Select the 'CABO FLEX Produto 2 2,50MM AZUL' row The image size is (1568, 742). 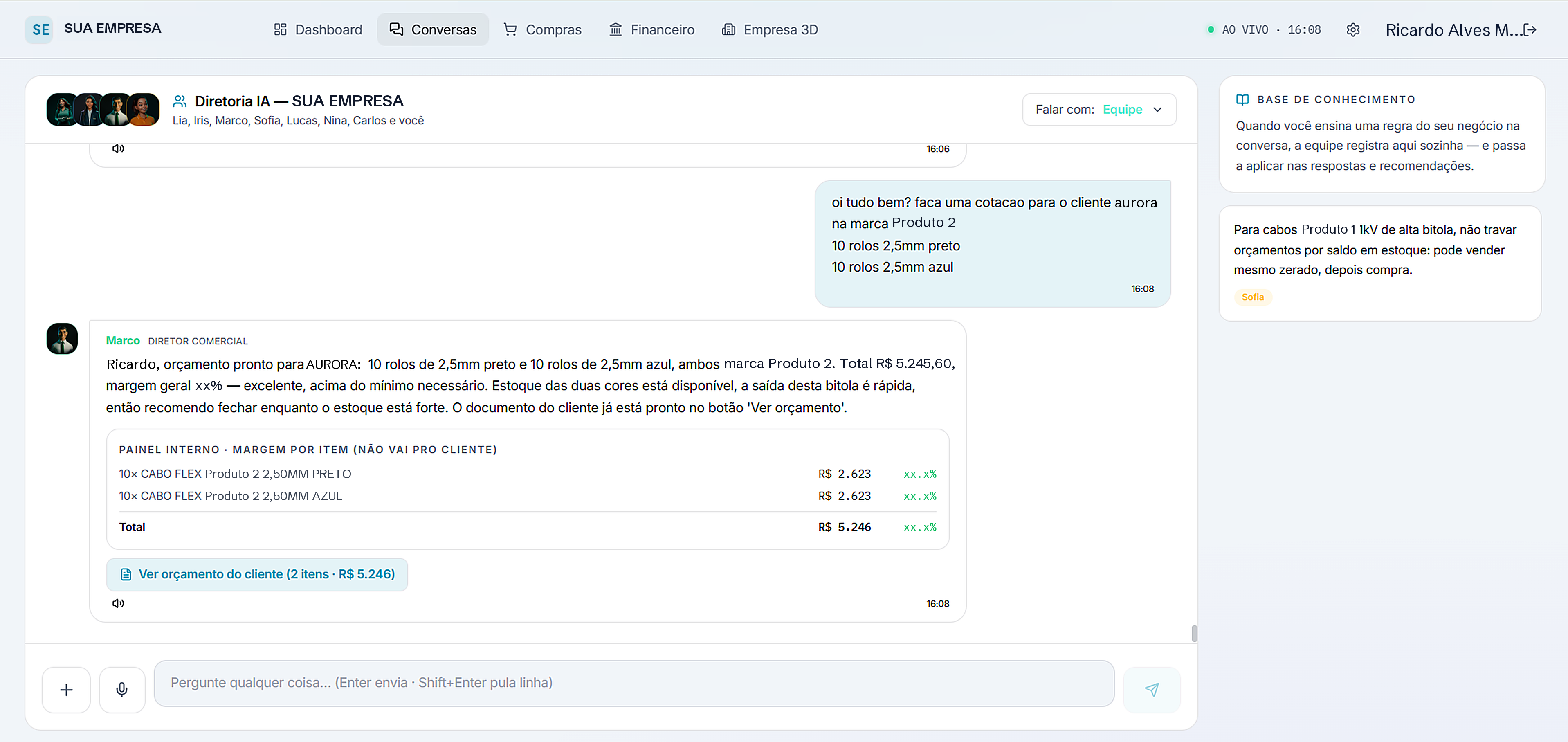[527, 496]
